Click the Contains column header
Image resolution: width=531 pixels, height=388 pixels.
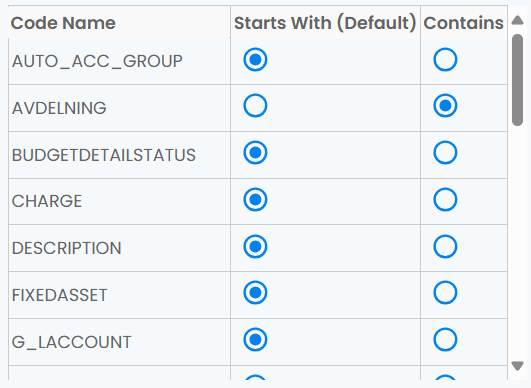click(464, 22)
